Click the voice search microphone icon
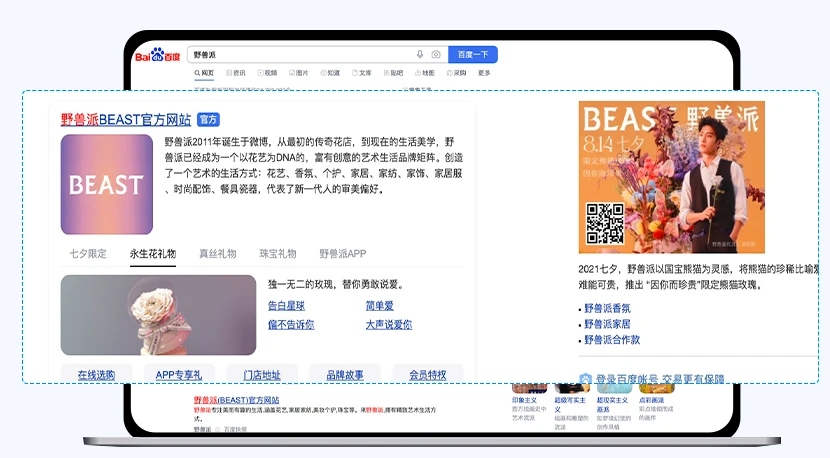Screen dimensions: 830x458 coord(420,55)
